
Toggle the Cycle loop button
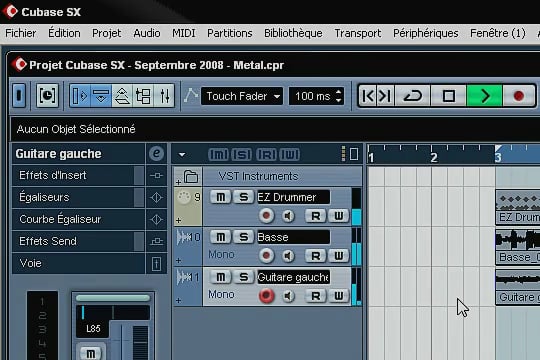pos(413,96)
